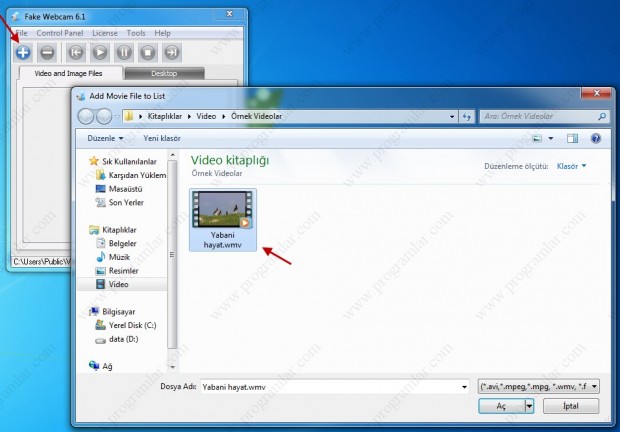Screen dimensions: 620x432
Task: Expand the view options dropdown arrow
Action: (550, 138)
